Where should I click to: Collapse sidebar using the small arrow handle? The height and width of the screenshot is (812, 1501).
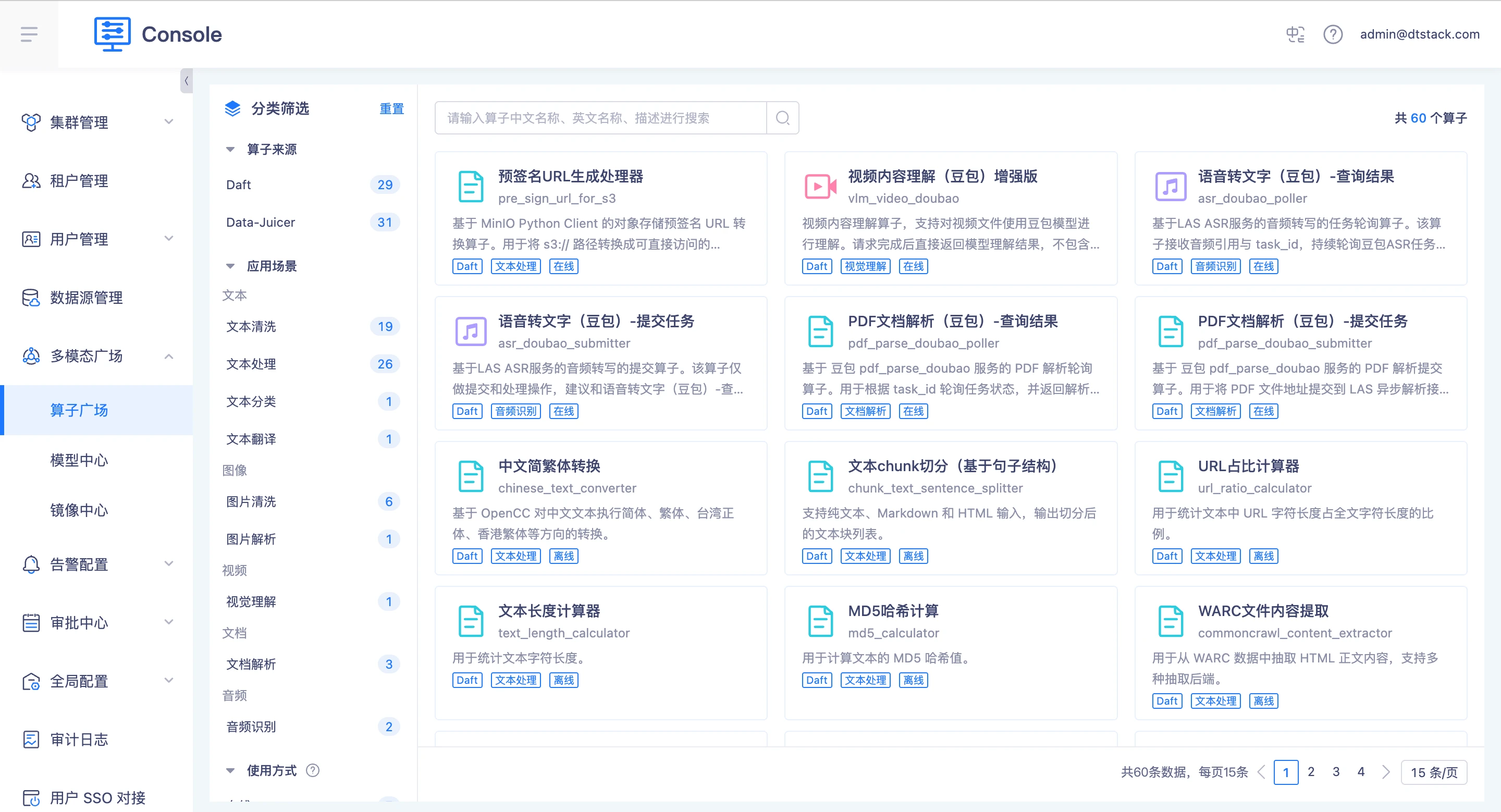[187, 81]
